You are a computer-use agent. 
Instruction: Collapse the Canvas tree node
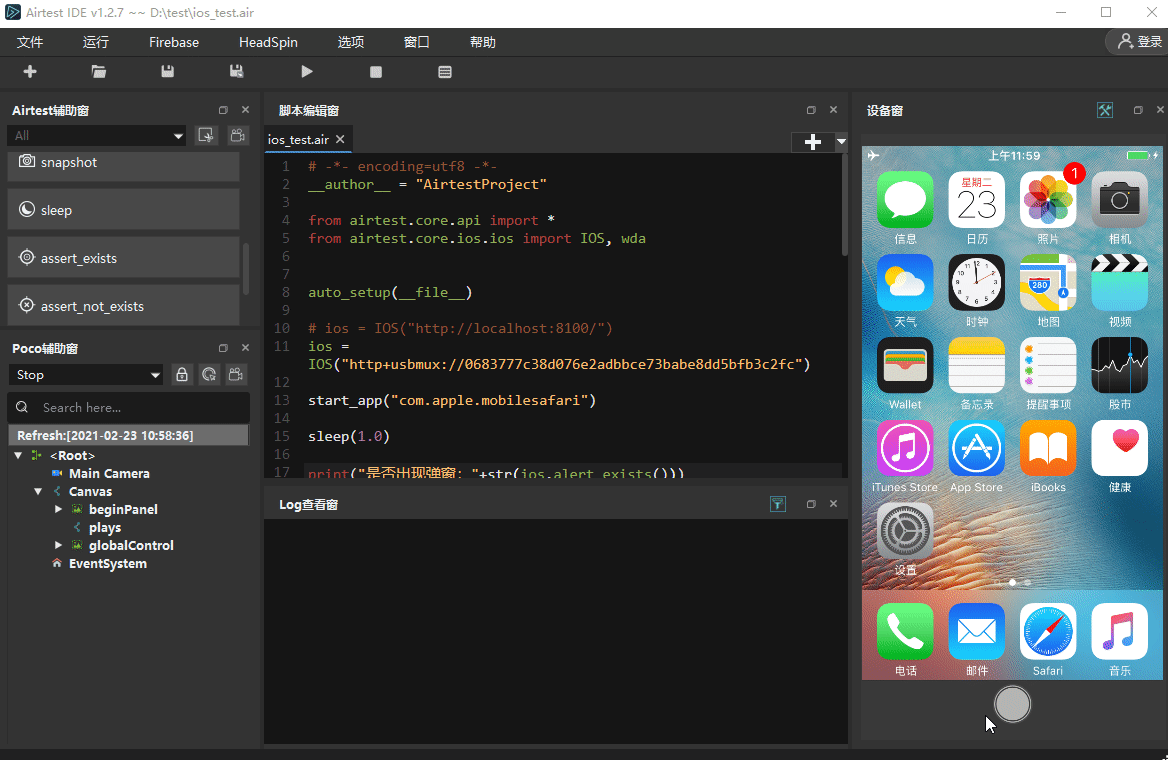tap(38, 492)
